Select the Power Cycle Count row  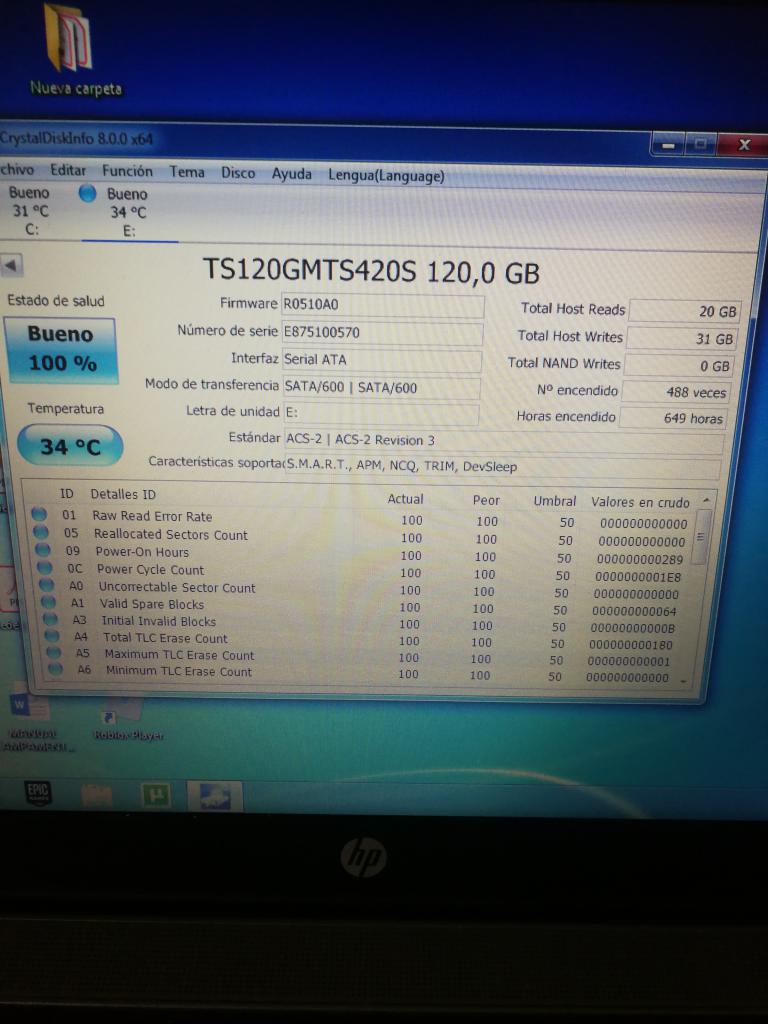pyautogui.click(x=360, y=572)
